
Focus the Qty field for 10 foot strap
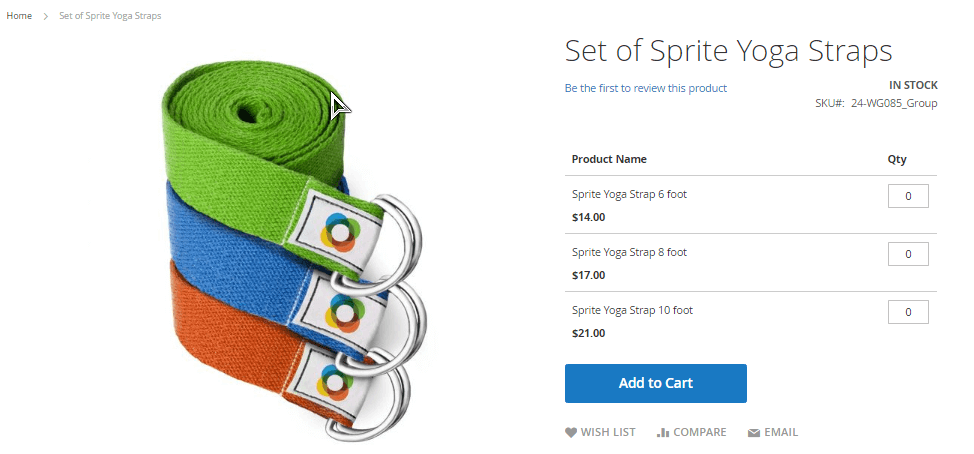[x=908, y=312]
